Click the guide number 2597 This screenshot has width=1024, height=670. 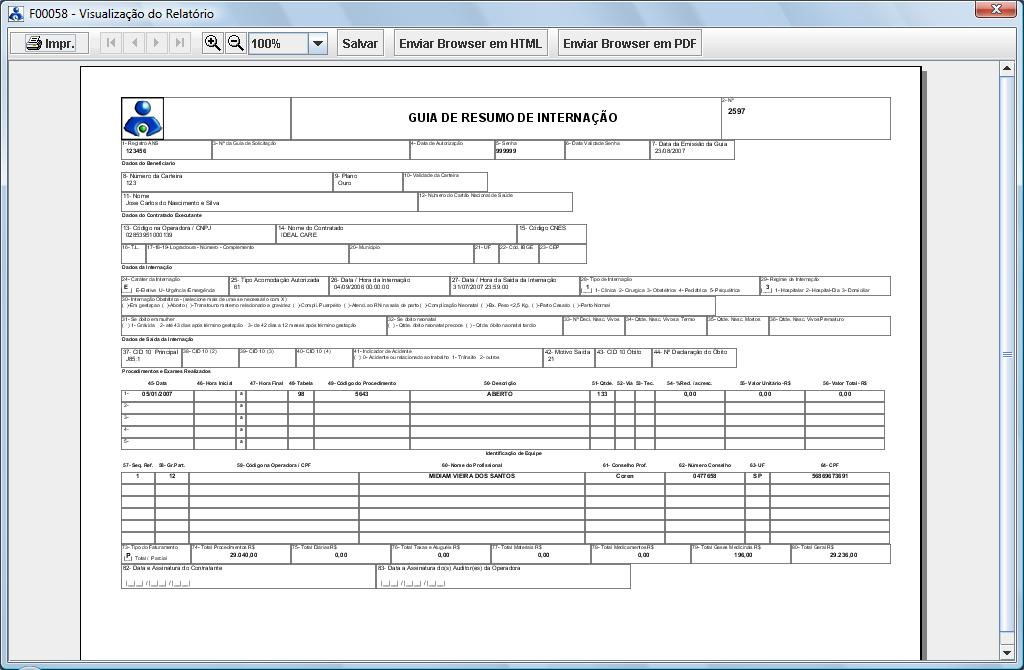coord(737,111)
